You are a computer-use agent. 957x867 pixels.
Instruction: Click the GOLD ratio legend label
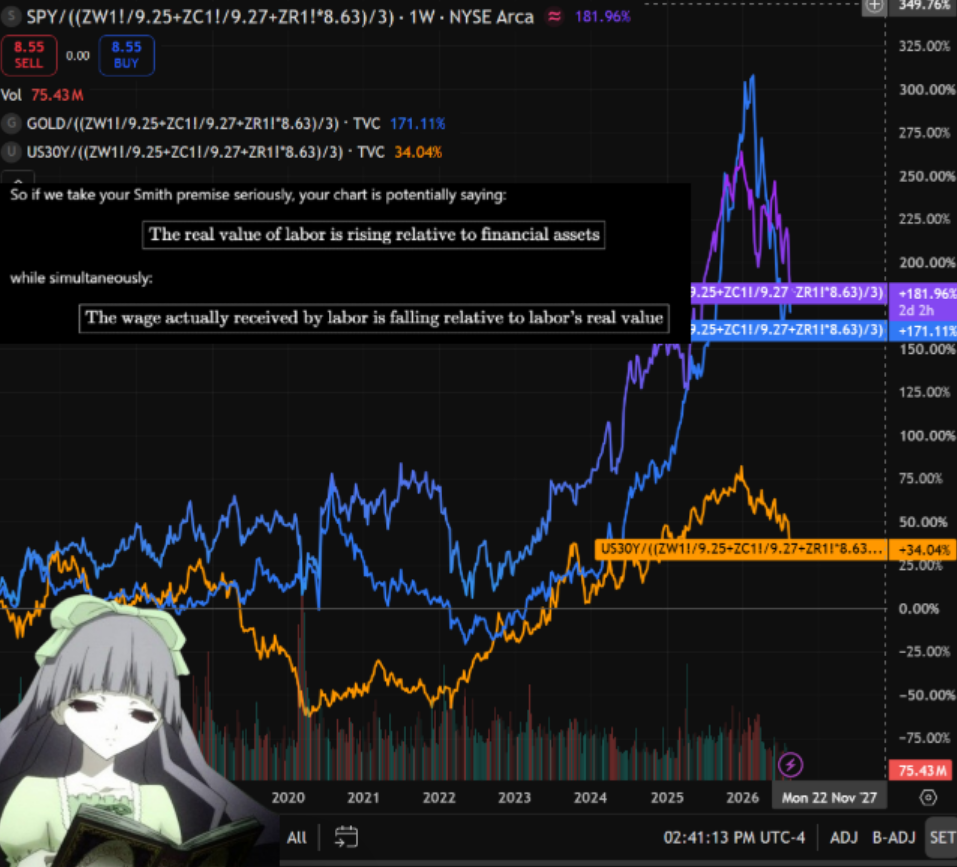[203, 124]
